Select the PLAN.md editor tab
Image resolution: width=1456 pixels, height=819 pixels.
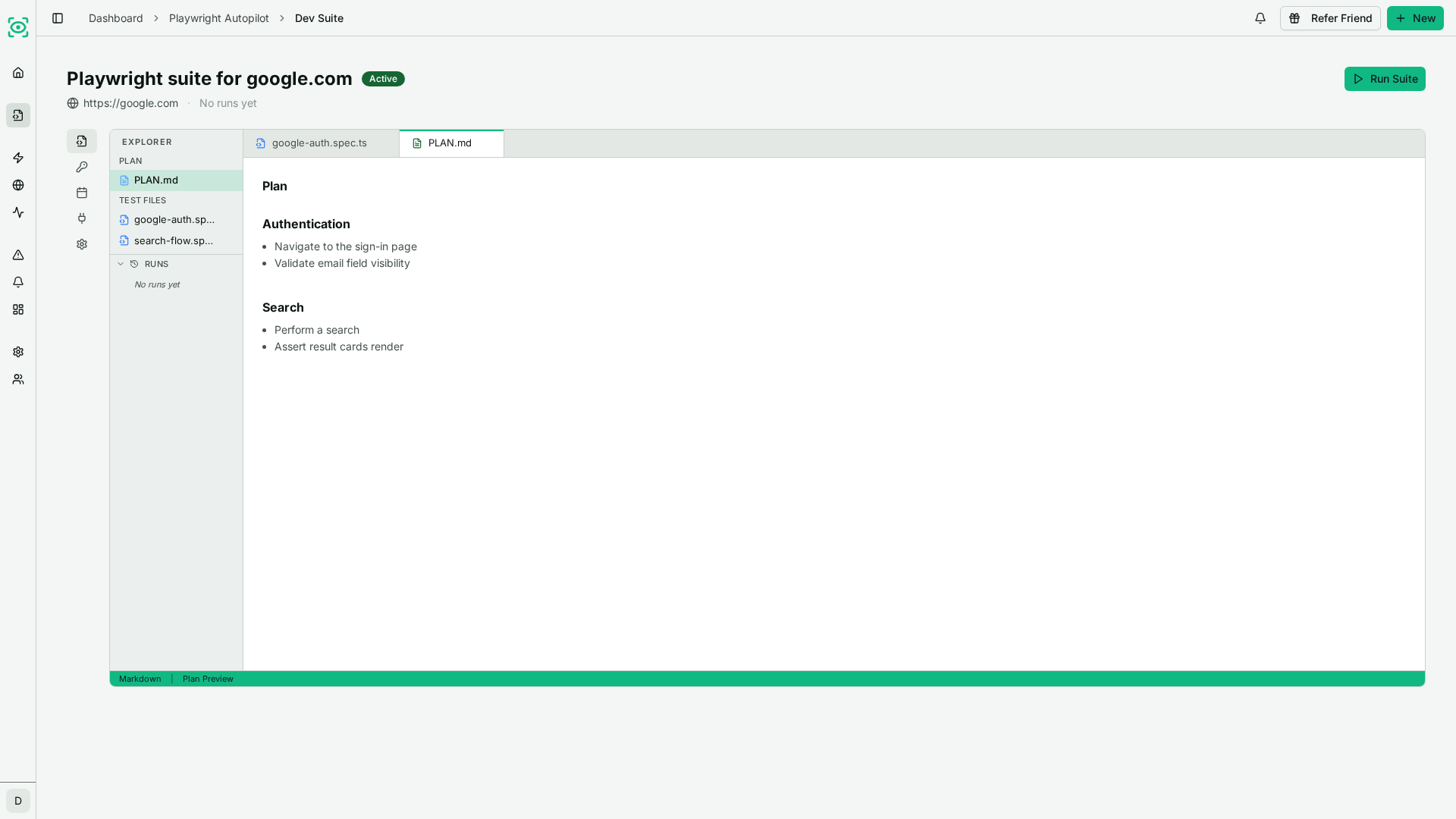coord(451,143)
